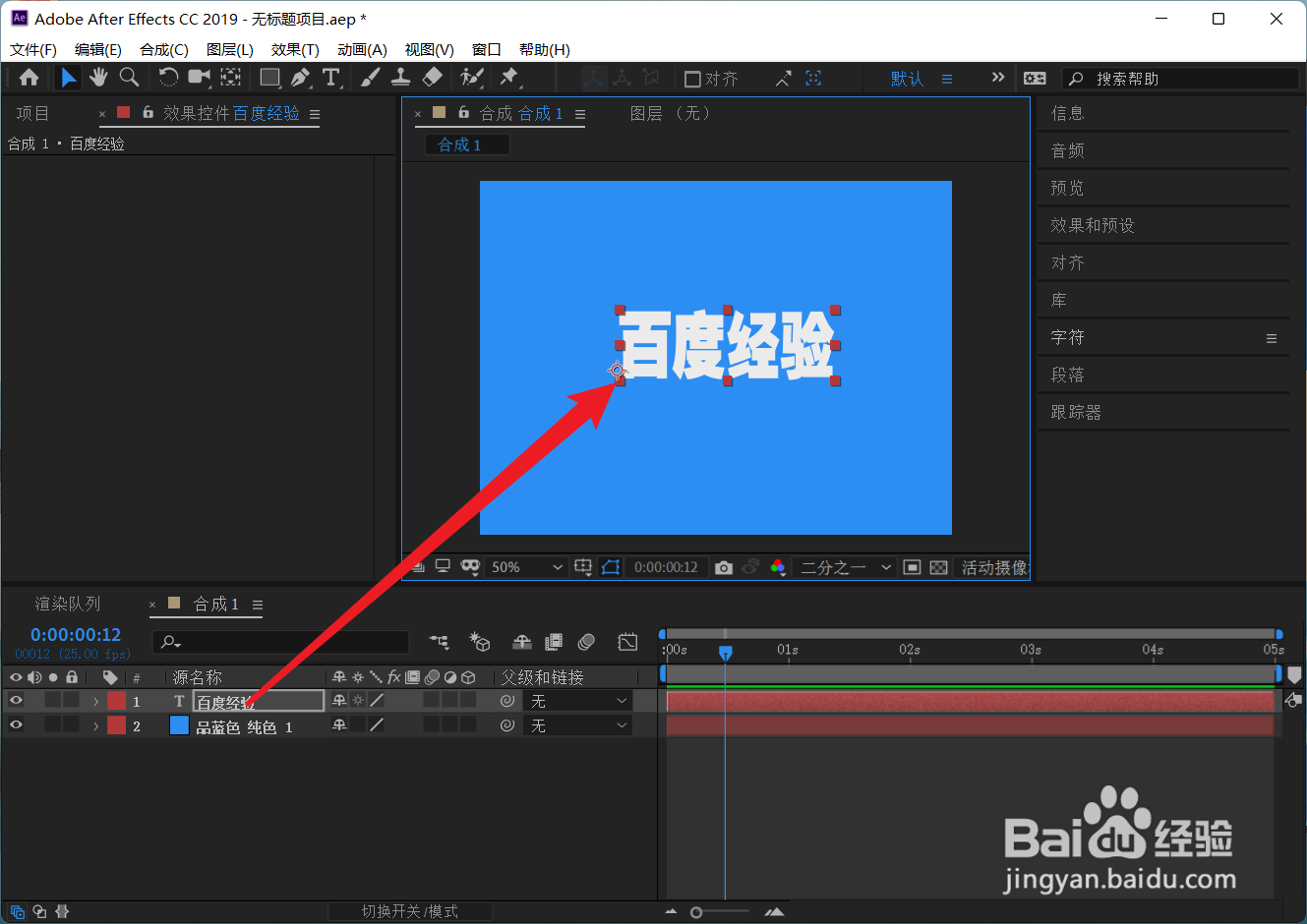Click the snapshot camera icon in viewer
The image size is (1307, 924).
(x=724, y=567)
